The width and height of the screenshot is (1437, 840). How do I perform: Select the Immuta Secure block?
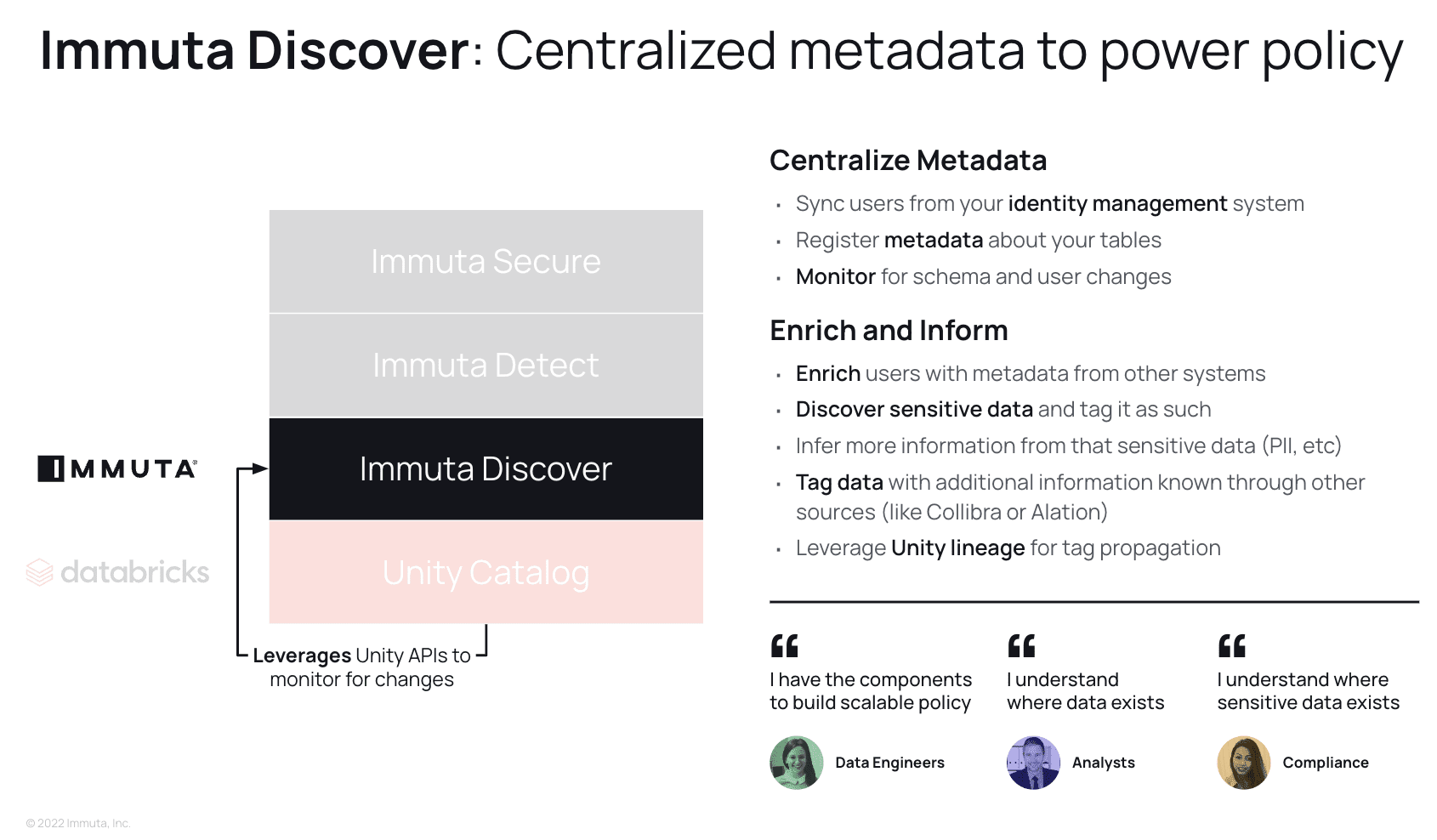pos(486,261)
